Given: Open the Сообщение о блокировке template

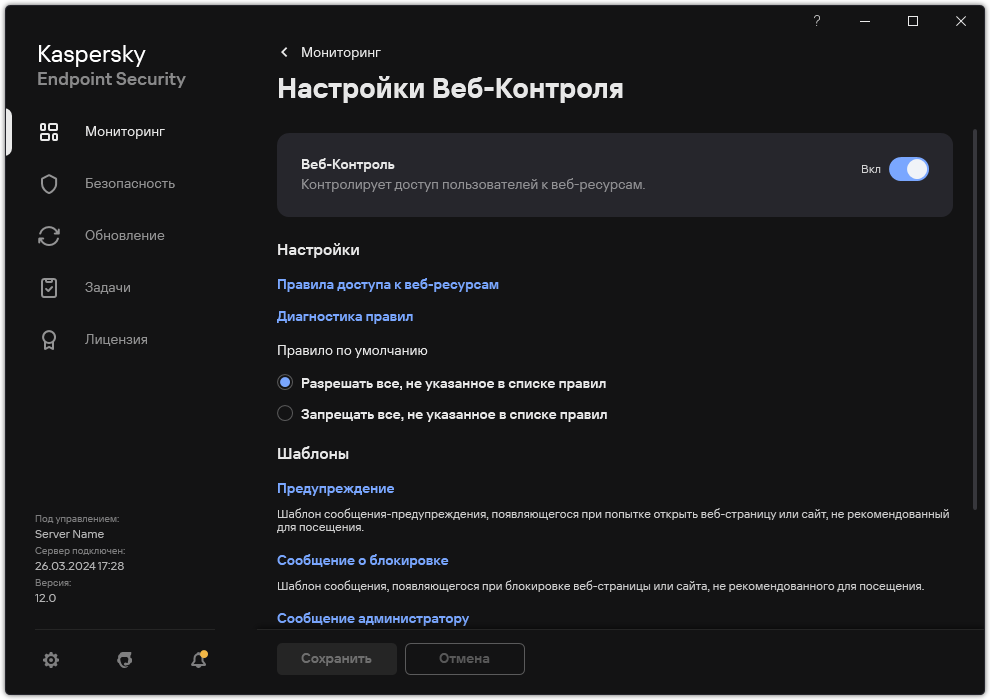Looking at the screenshot, I should click(x=362, y=560).
